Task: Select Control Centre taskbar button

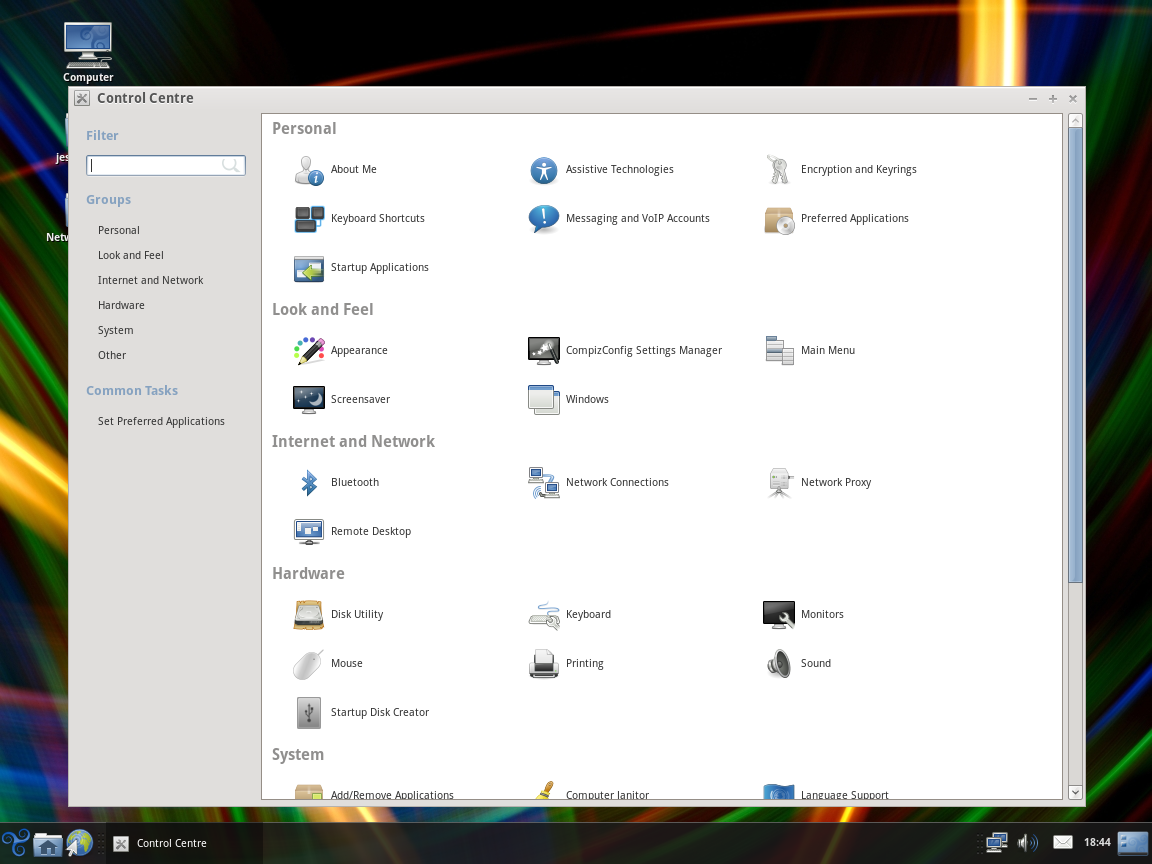Action: click(x=184, y=843)
